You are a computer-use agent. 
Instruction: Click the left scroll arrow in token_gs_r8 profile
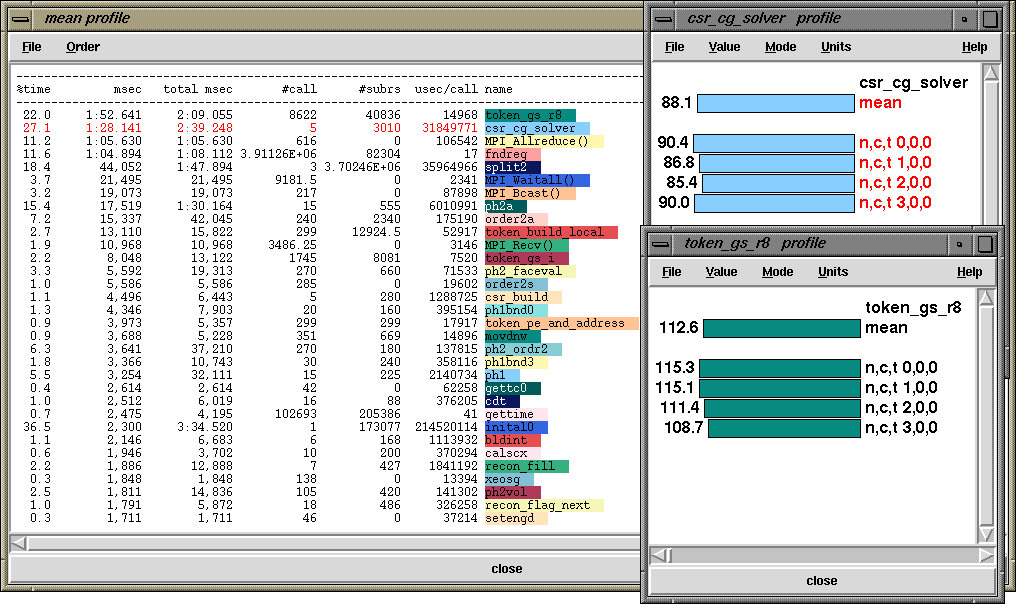pyautogui.click(x=658, y=555)
